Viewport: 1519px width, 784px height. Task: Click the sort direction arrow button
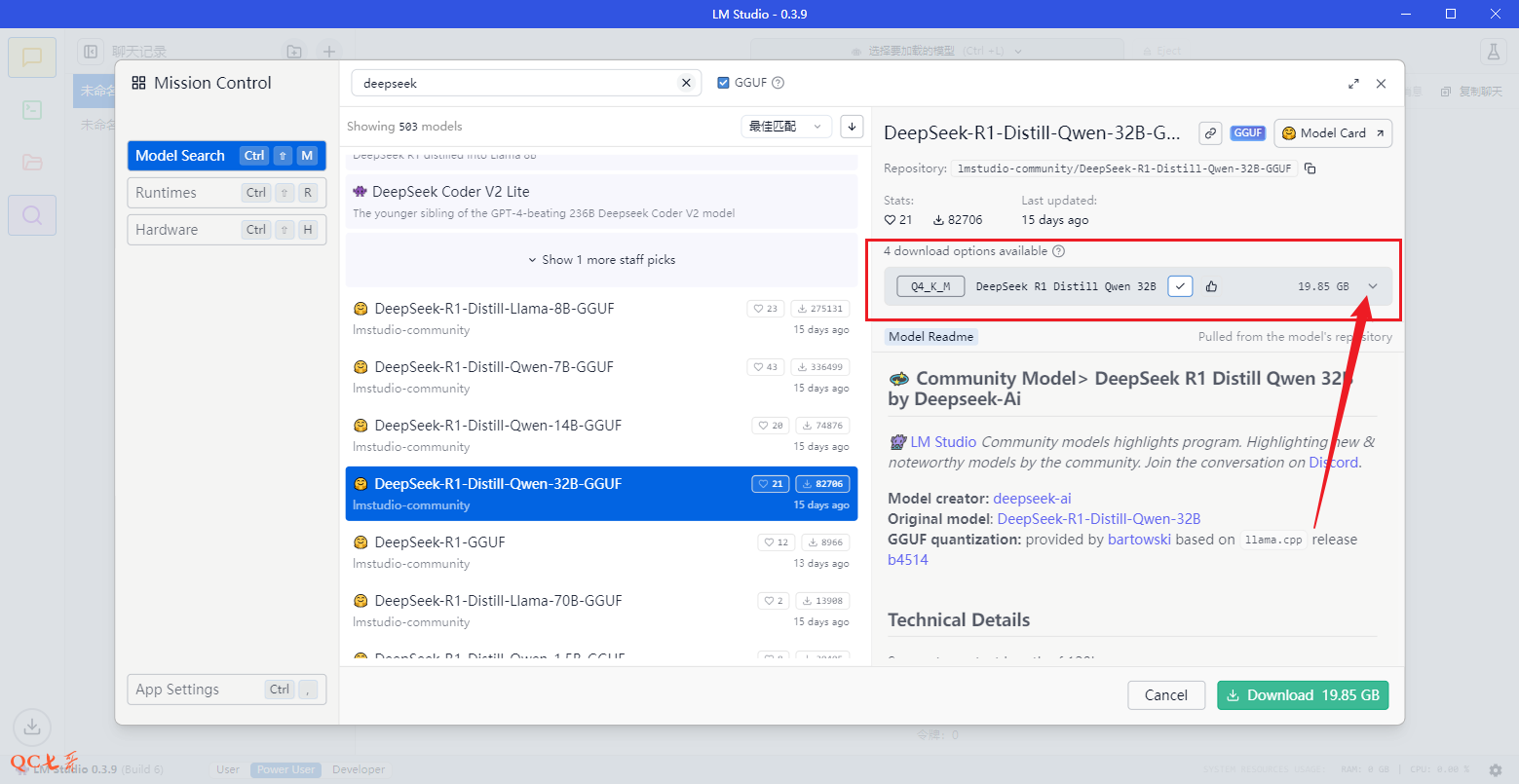[852, 126]
